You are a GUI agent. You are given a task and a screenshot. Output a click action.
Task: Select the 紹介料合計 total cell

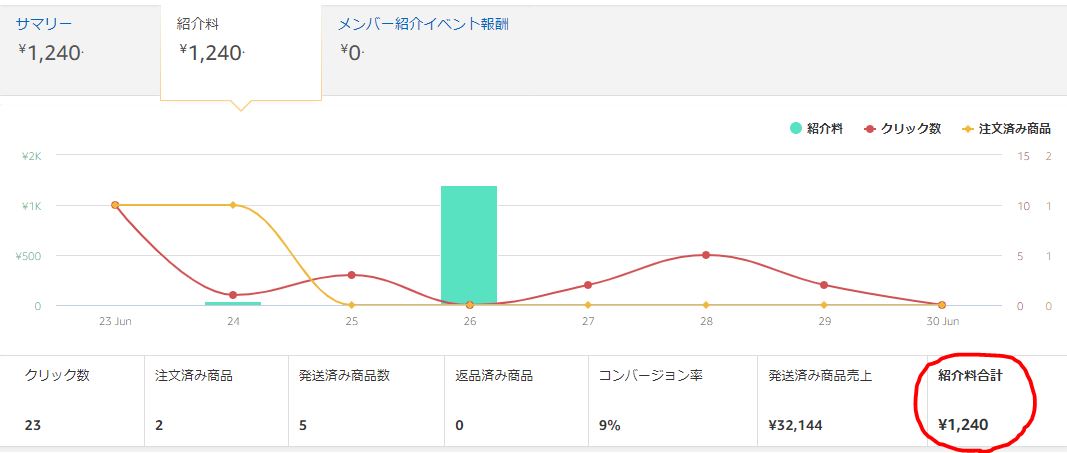(x=977, y=400)
